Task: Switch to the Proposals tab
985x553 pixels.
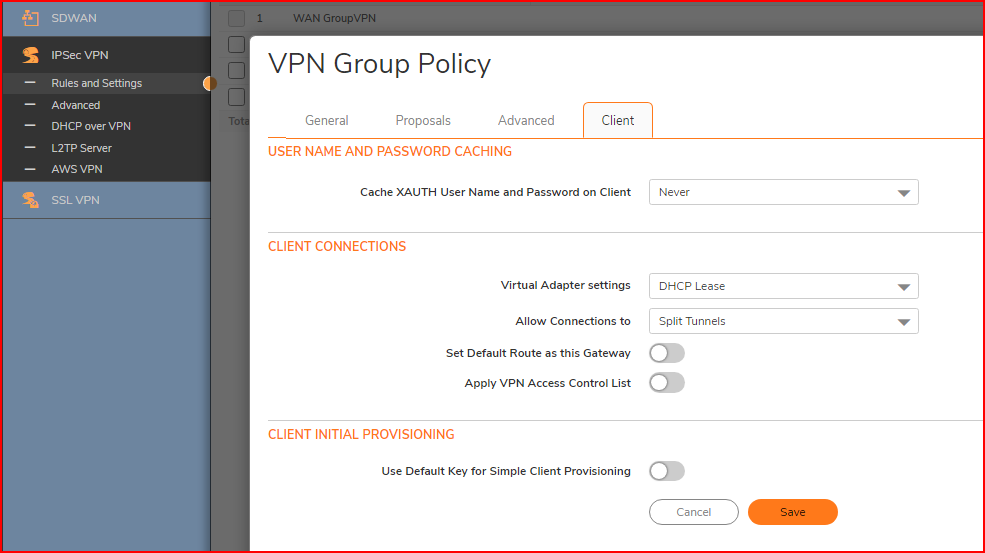Action: click(423, 121)
